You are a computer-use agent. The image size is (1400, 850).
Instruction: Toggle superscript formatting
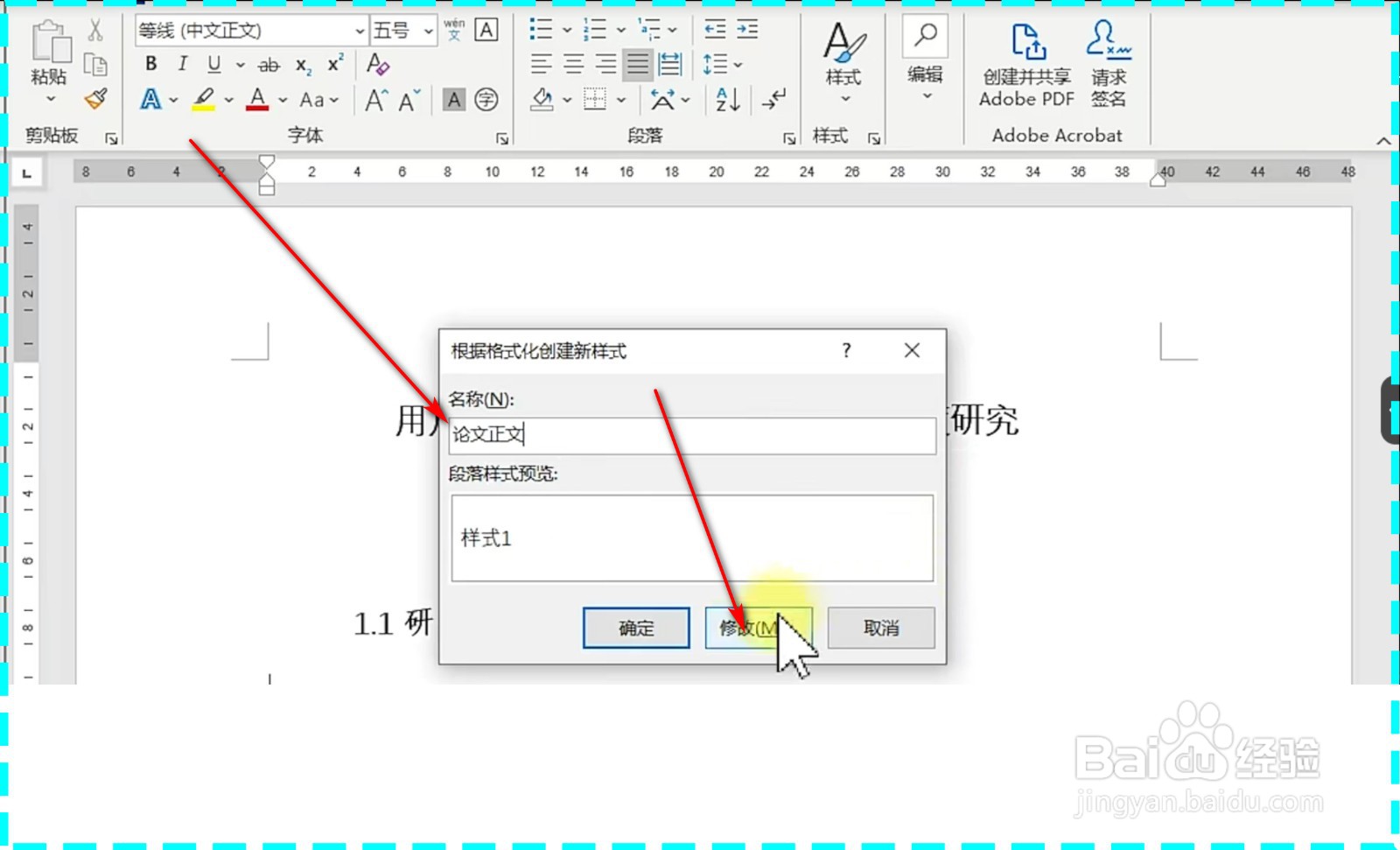pyautogui.click(x=335, y=63)
